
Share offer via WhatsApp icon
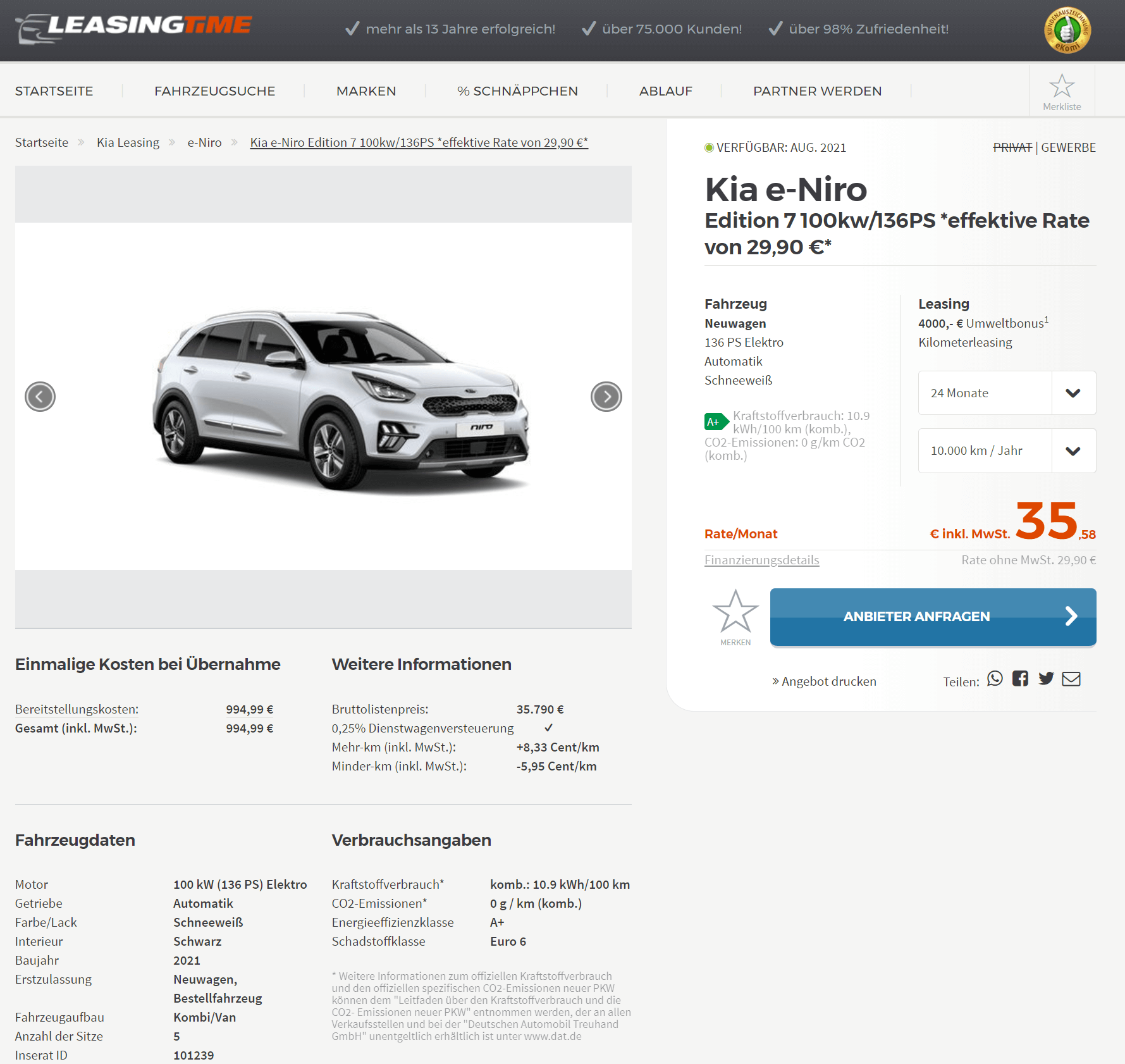tap(995, 679)
